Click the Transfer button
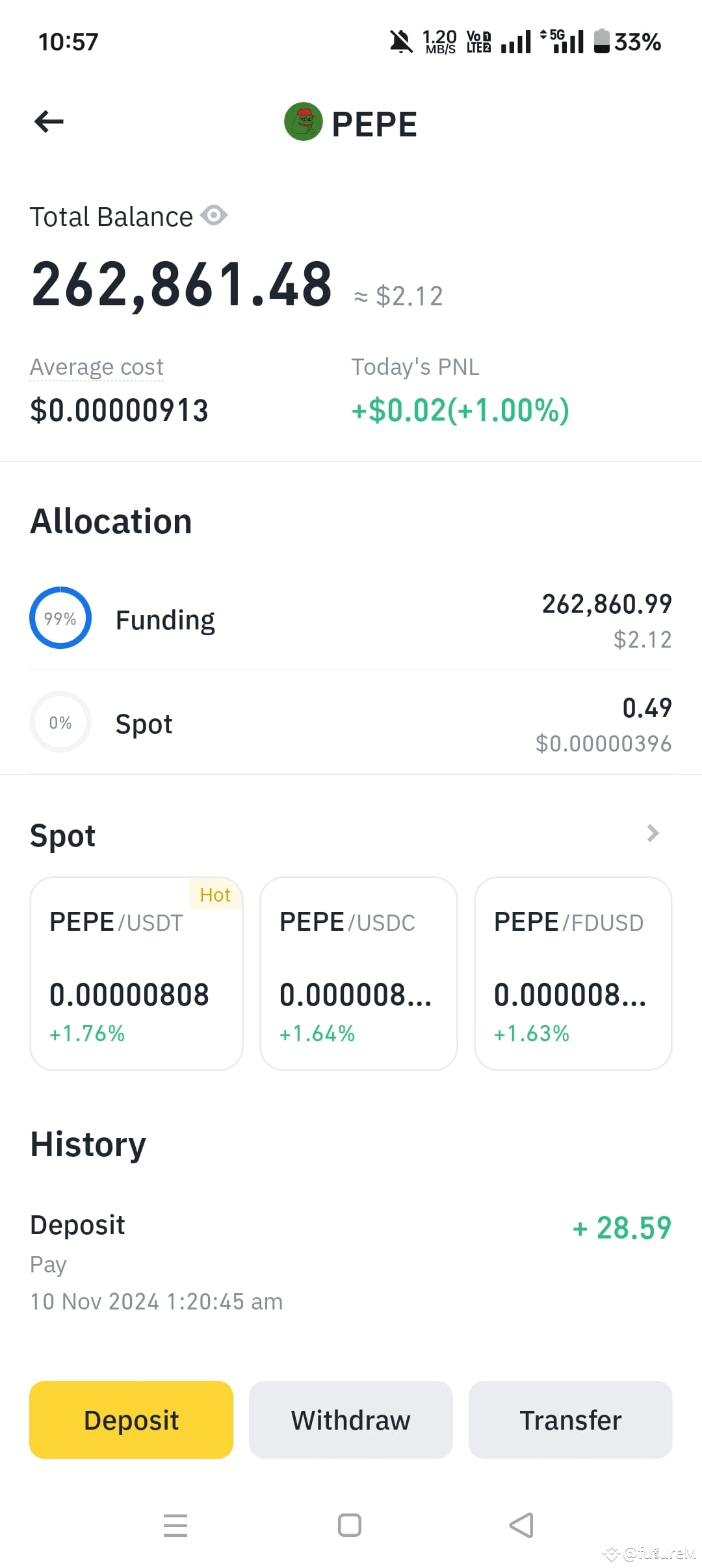 coord(571,1420)
